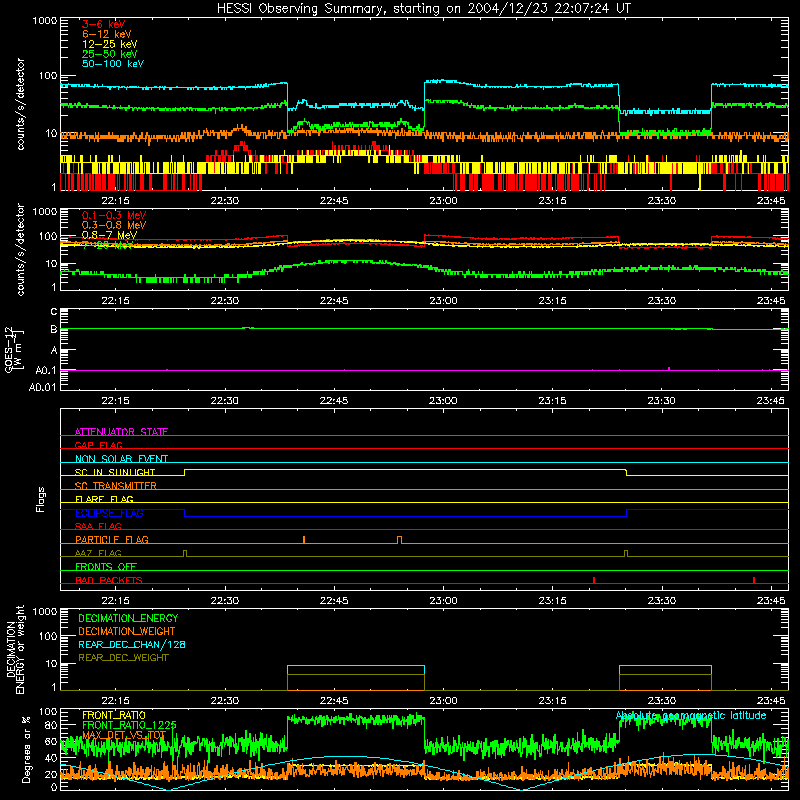
Task: Click the FRONT_RATIO yellow legend label
Action: coord(113,715)
